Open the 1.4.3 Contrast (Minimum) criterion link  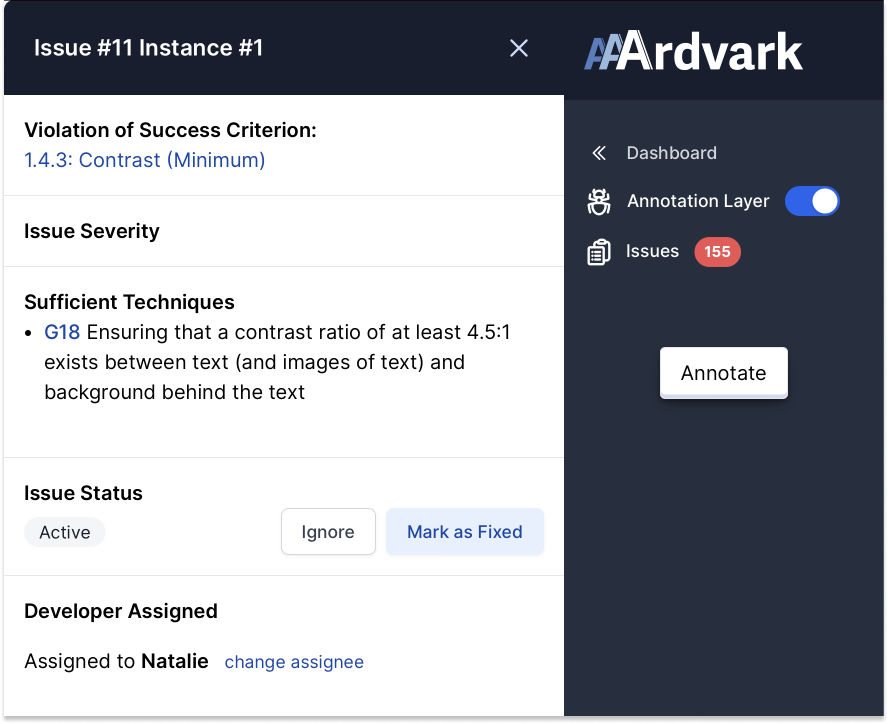144,160
